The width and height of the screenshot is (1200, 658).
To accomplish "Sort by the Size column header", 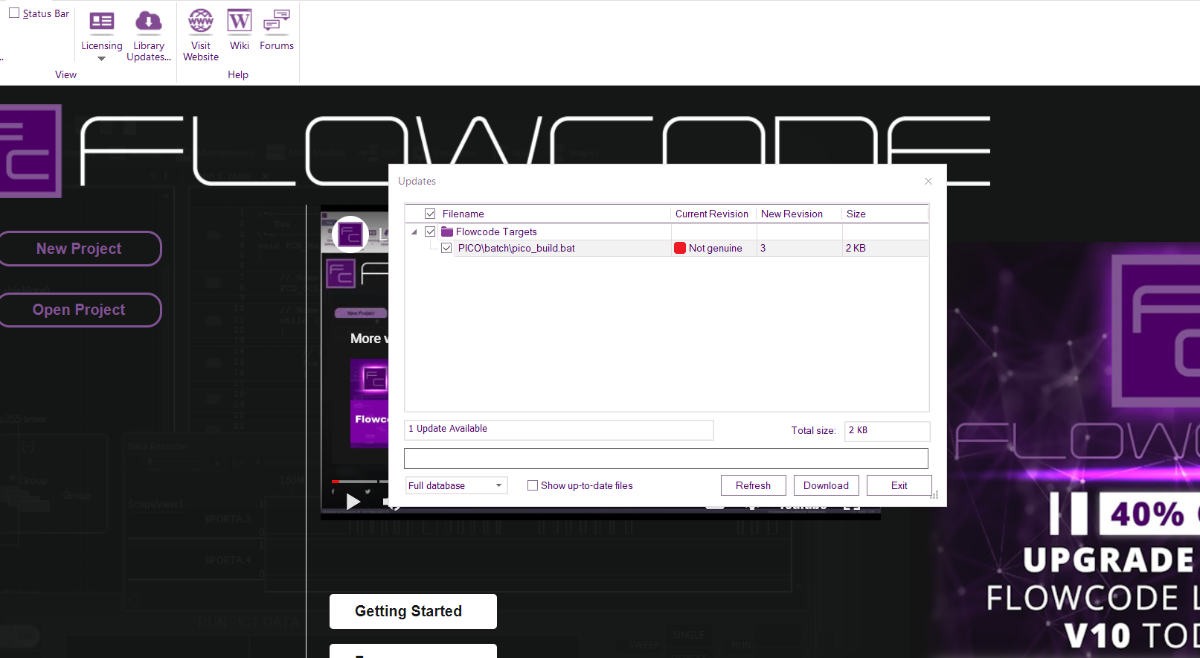I will click(x=885, y=214).
